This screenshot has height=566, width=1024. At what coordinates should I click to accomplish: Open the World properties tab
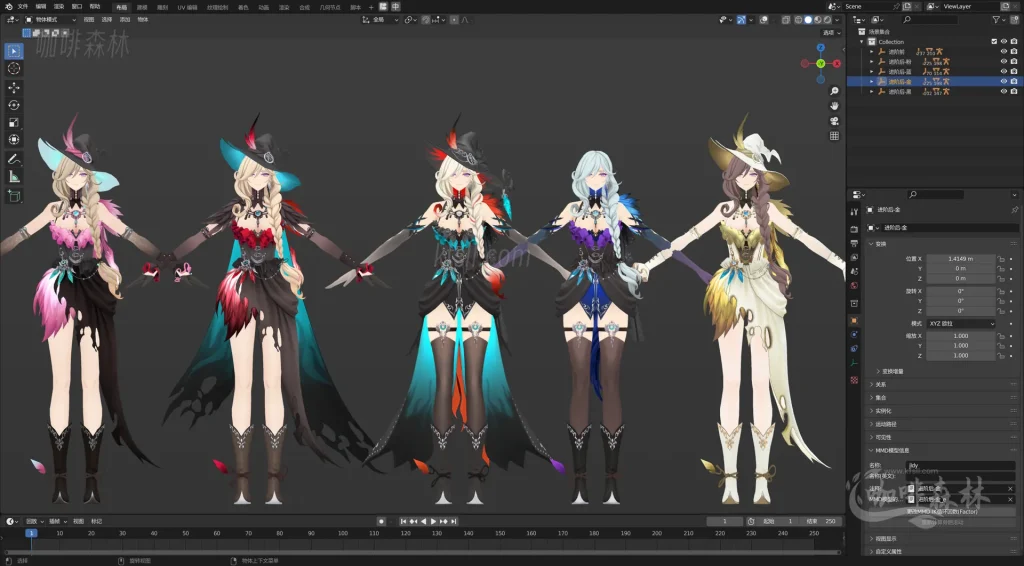(854, 285)
